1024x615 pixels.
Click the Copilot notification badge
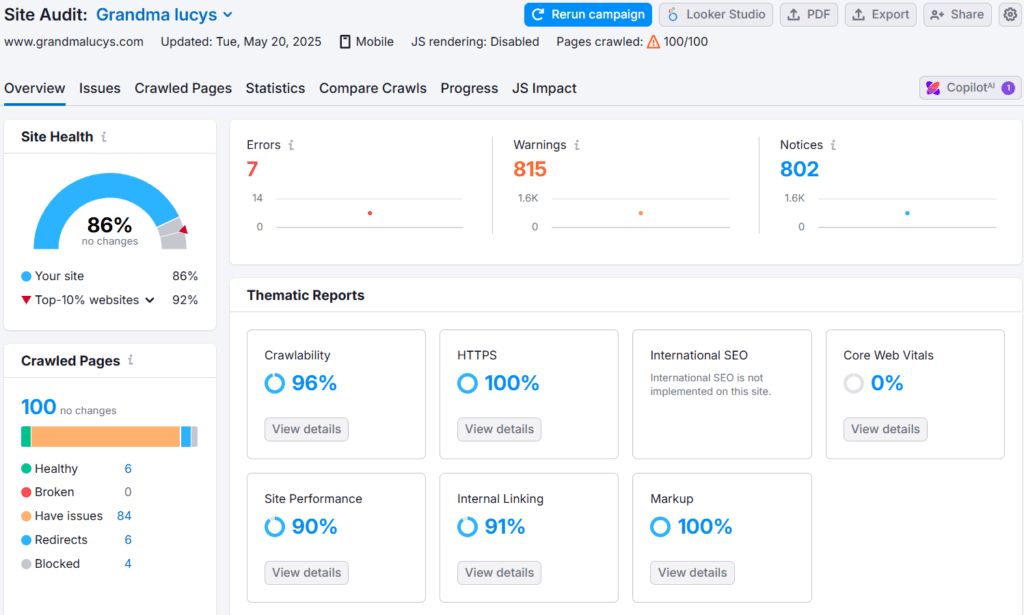click(x=1008, y=87)
